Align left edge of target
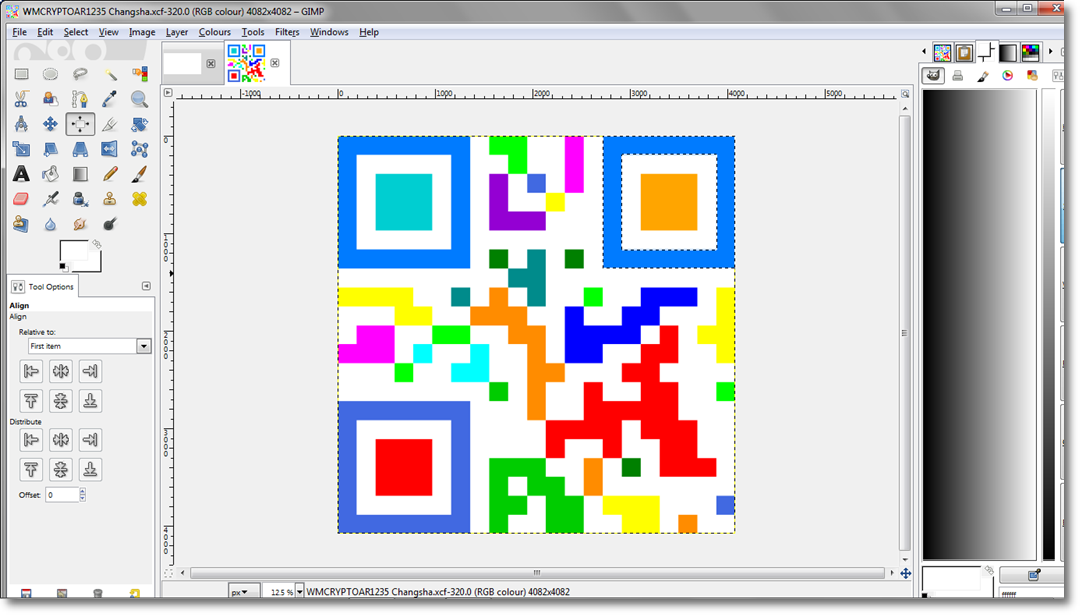1080x615 pixels. coord(31,371)
